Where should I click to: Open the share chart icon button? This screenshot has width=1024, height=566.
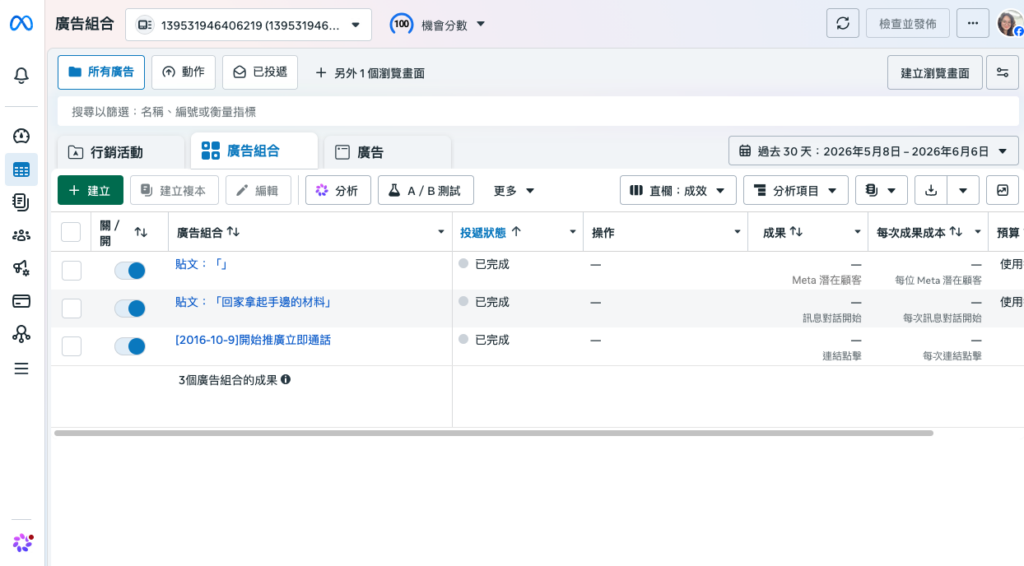point(1002,191)
